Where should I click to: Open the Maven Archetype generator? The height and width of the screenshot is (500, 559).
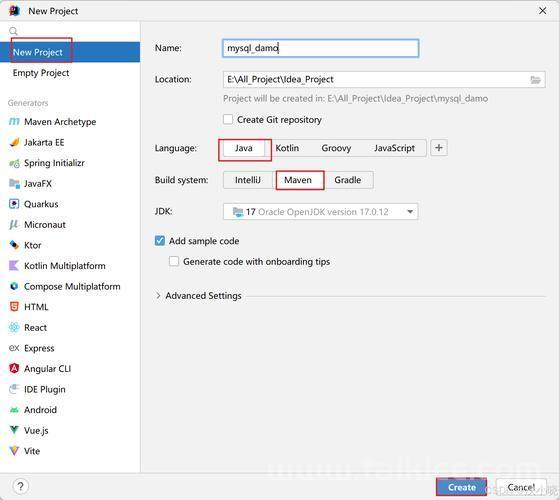point(52,122)
